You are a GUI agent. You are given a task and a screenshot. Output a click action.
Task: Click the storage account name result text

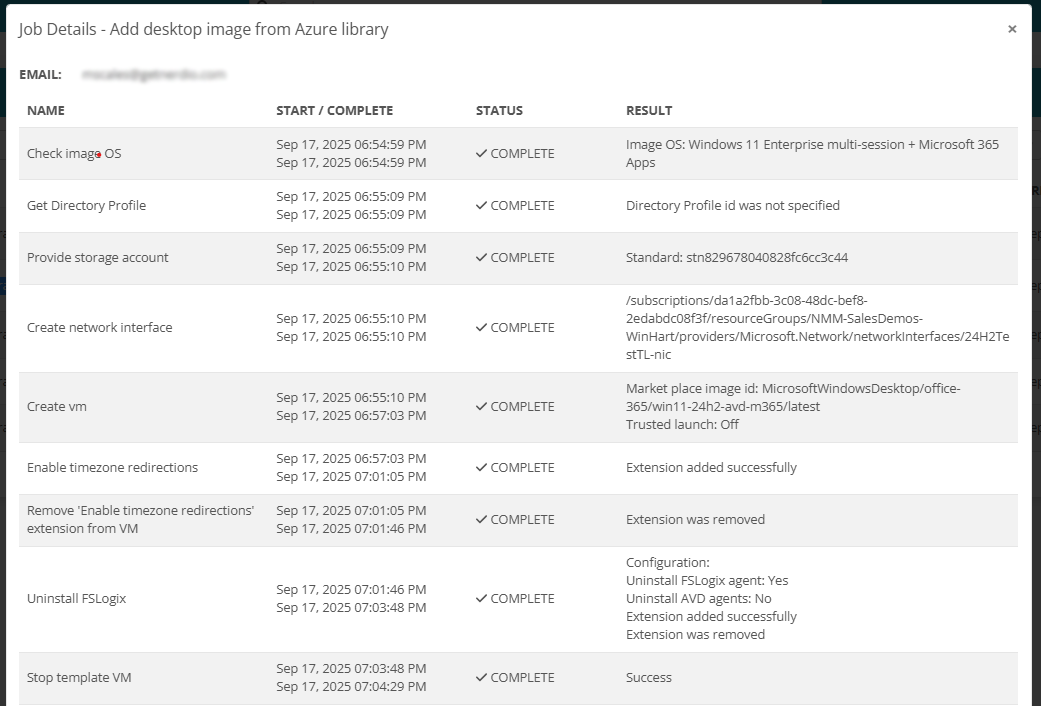pos(736,258)
